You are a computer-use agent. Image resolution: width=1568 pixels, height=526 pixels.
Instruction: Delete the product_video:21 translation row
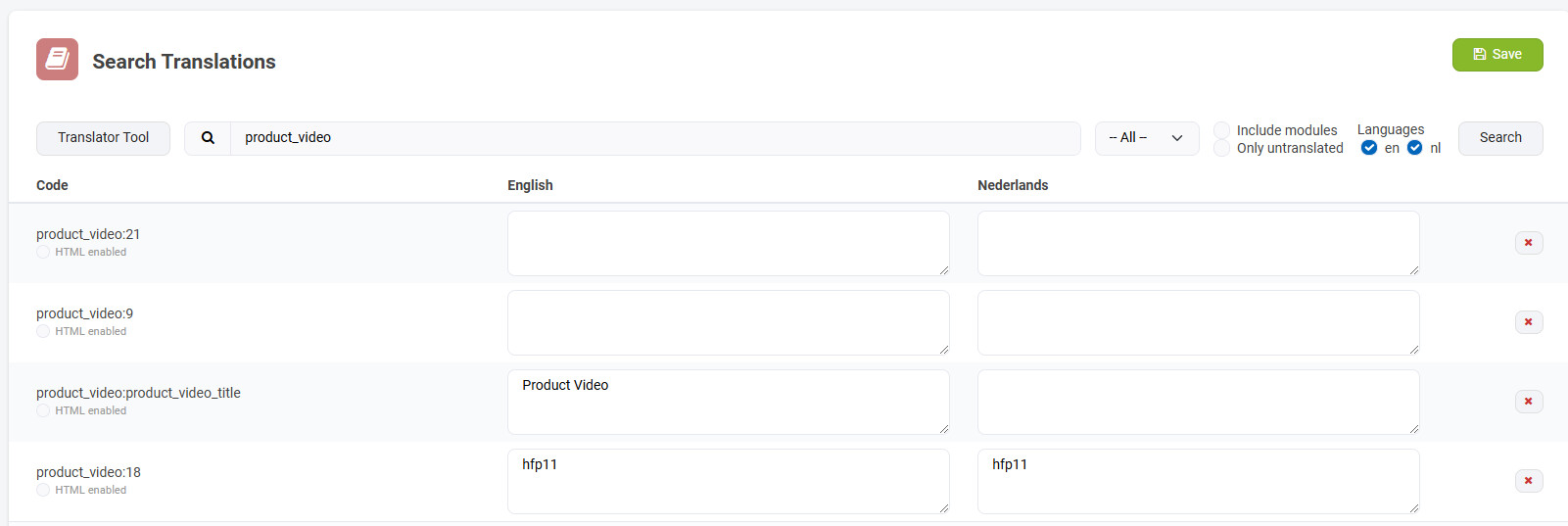coord(1528,243)
